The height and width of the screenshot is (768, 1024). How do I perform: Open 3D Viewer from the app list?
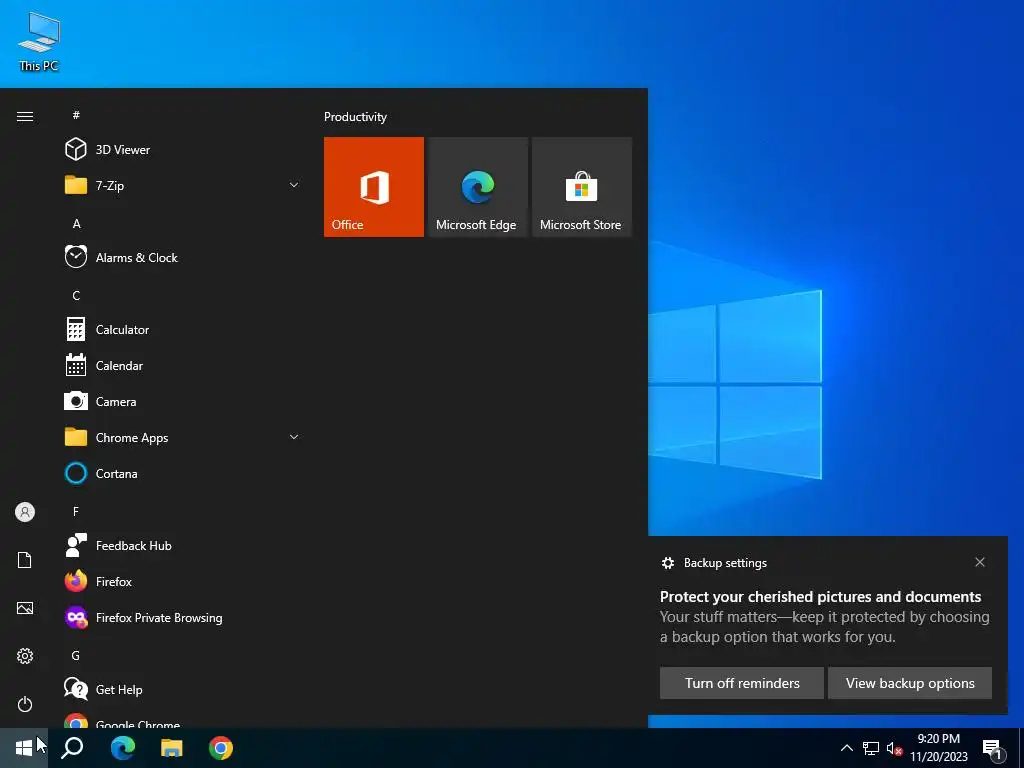click(x=183, y=150)
